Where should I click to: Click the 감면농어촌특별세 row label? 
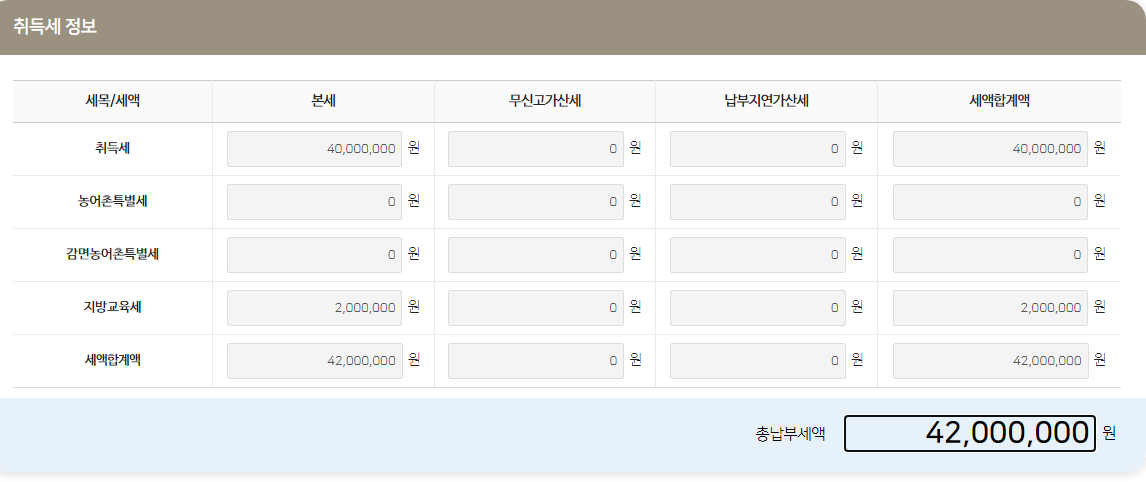point(113,255)
